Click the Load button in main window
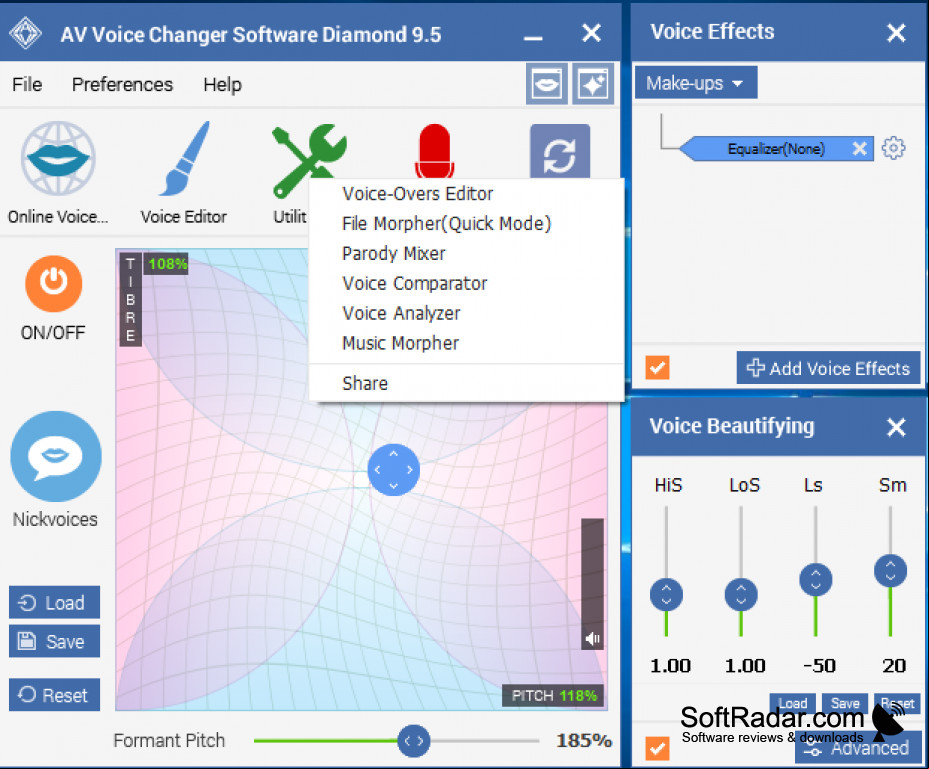Image resolution: width=929 pixels, height=769 pixels. click(54, 603)
